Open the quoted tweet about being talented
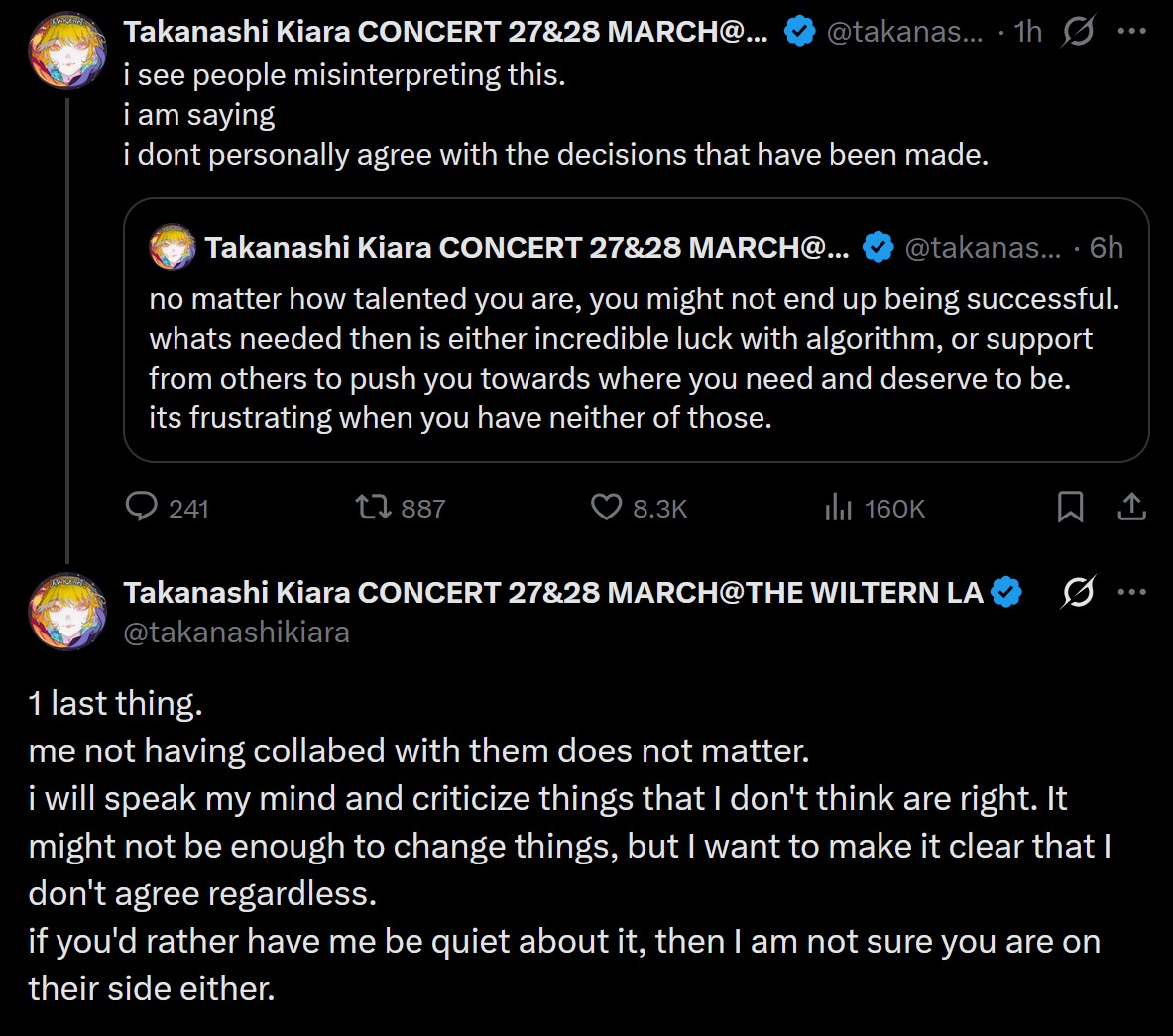The width and height of the screenshot is (1173, 1036). coord(635,357)
